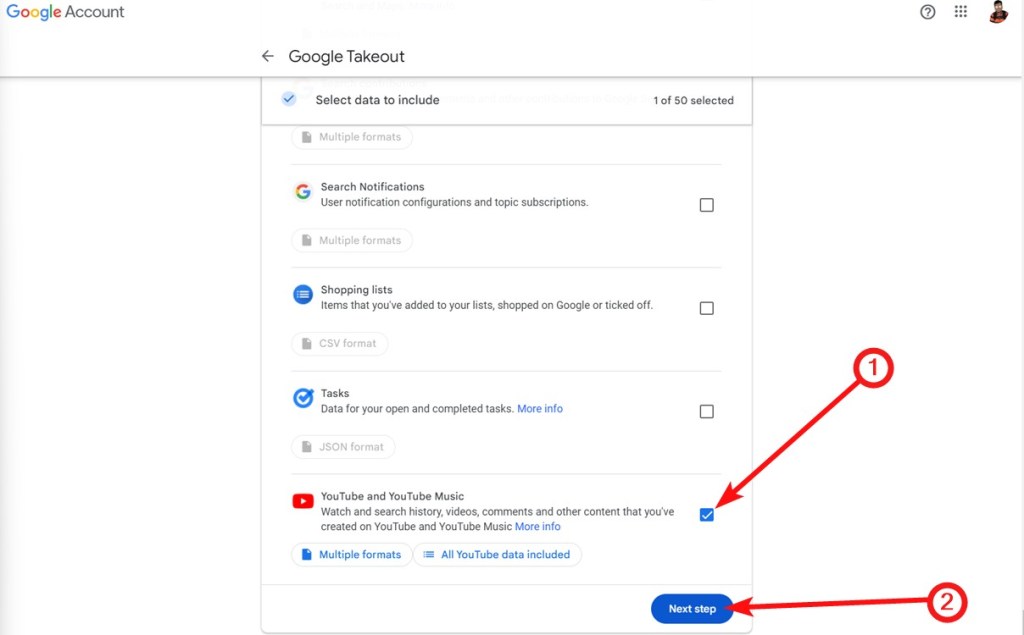Click the Shopping lists description text

[x=487, y=305]
